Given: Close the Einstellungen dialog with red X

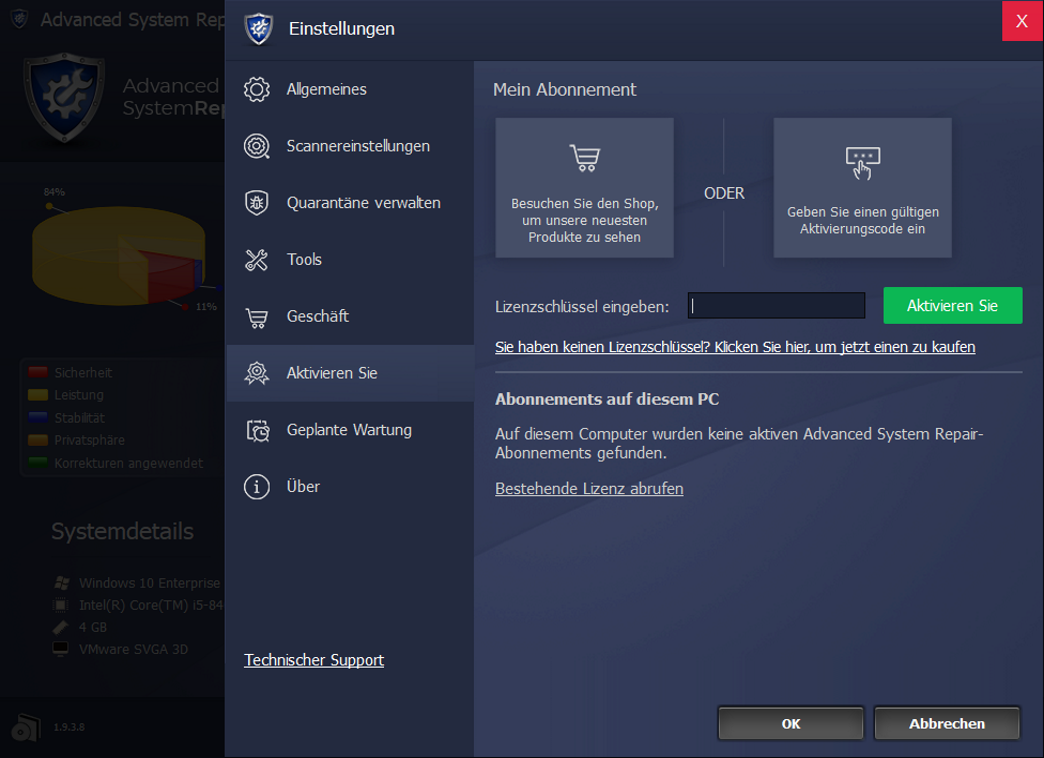Looking at the screenshot, I should pos(1023,21).
